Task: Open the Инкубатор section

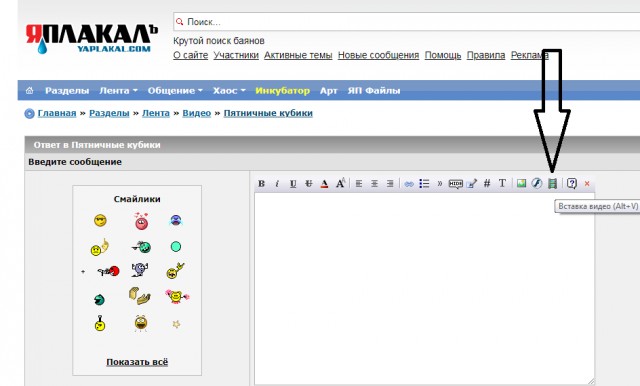Action: tap(282, 91)
